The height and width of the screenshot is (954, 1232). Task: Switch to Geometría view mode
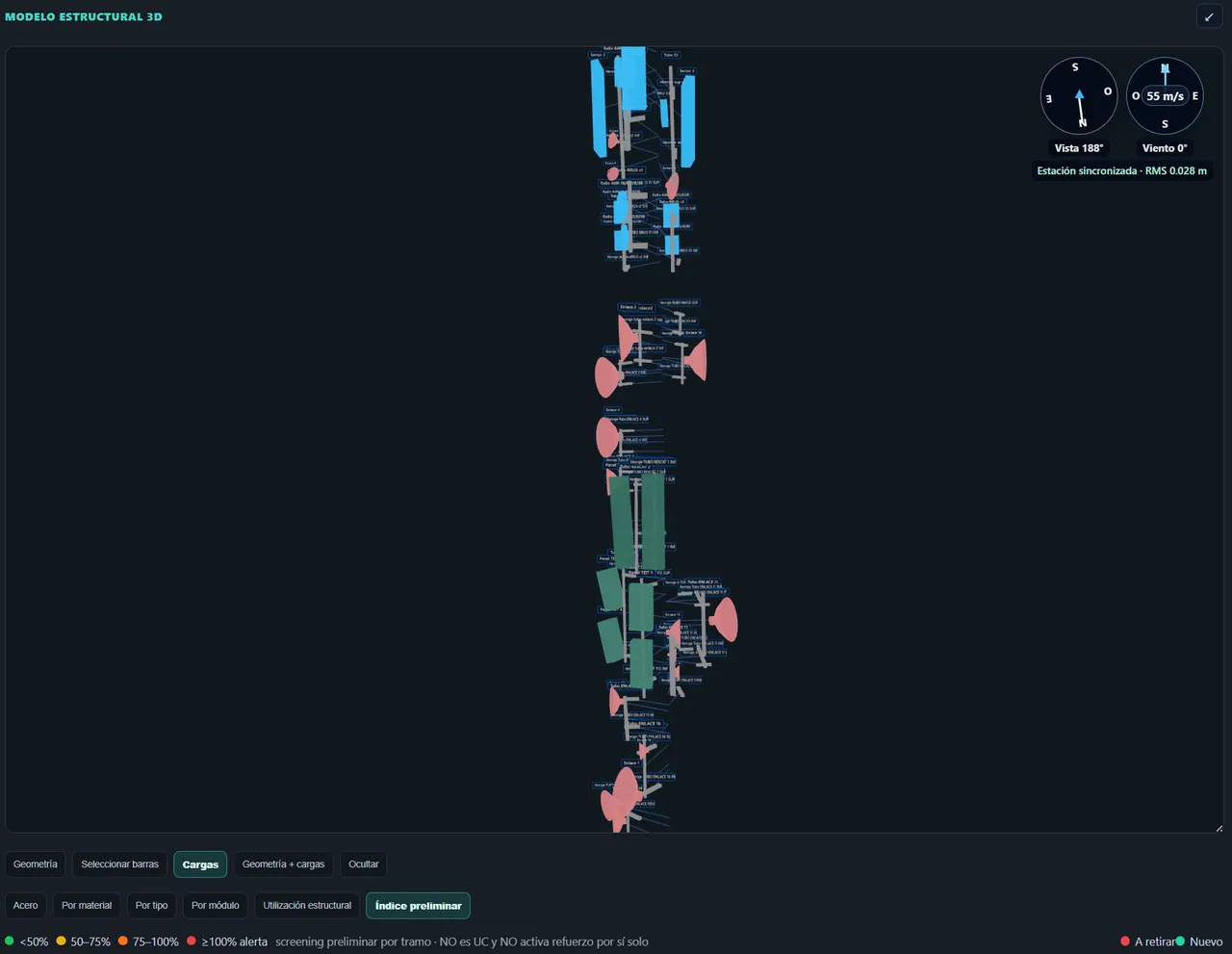(x=36, y=864)
